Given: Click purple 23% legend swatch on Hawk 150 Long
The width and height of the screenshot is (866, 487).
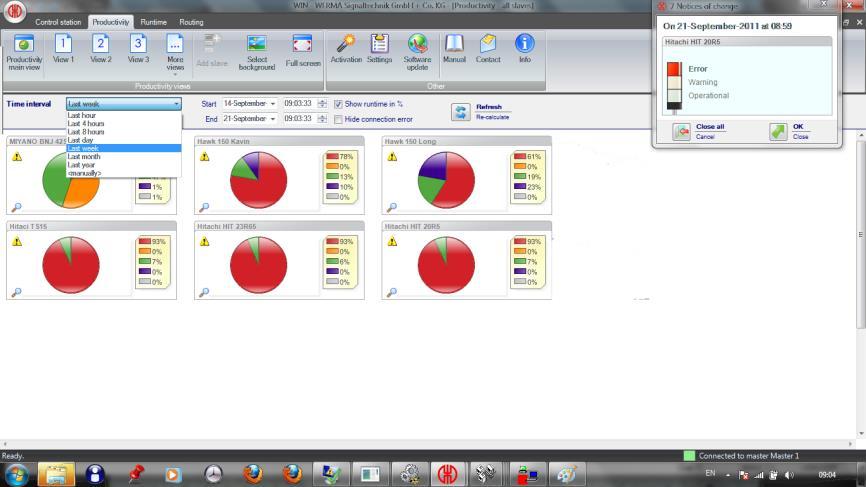Looking at the screenshot, I should [520, 187].
